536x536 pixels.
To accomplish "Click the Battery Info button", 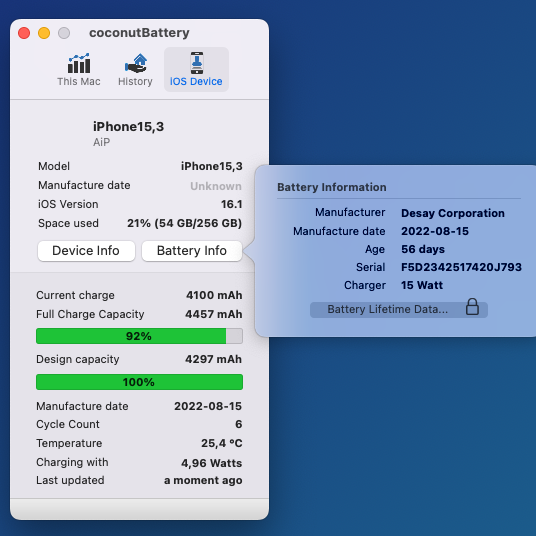I will coord(192,251).
